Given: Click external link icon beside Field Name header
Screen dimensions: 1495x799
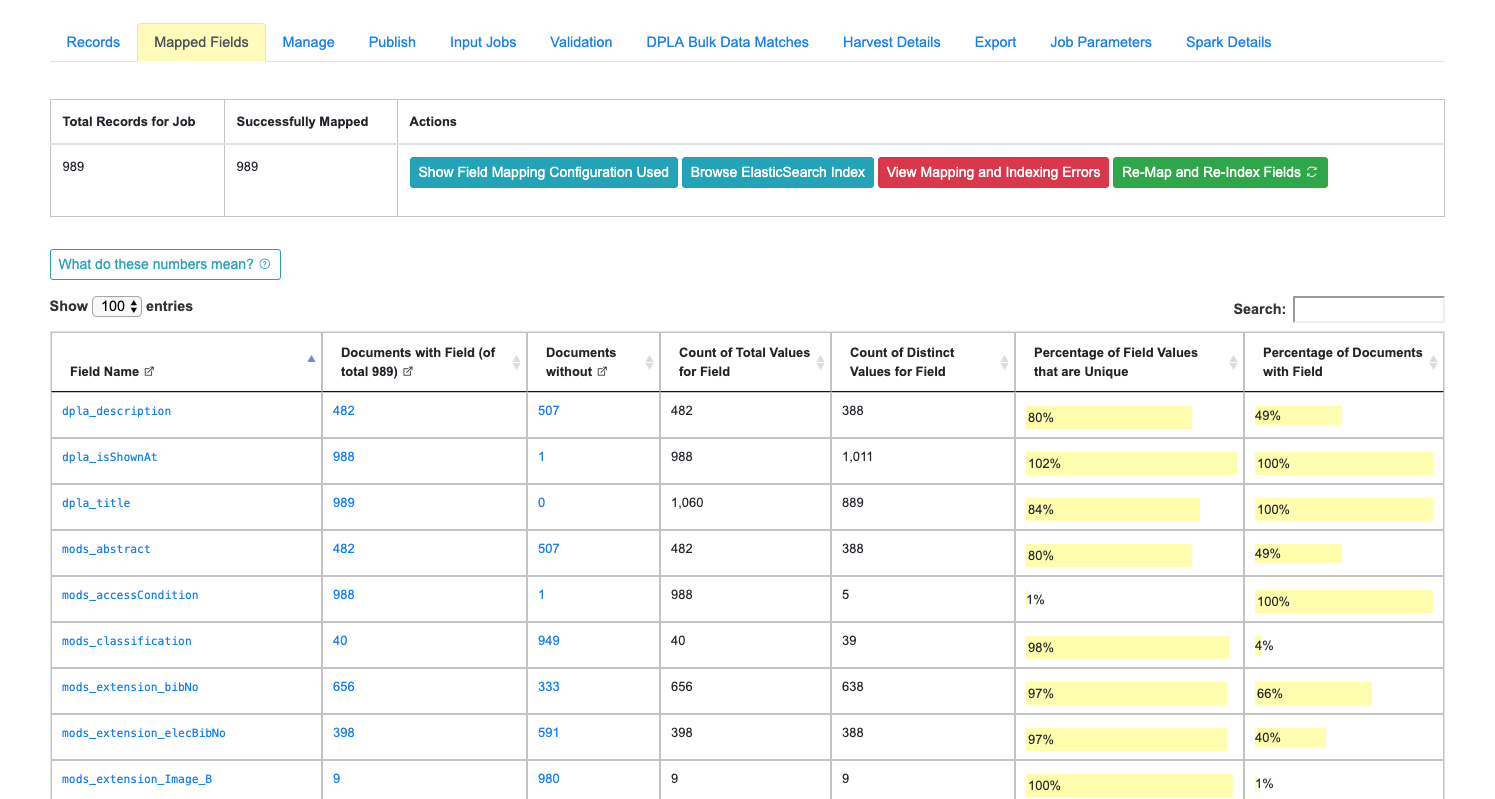Looking at the screenshot, I should [150, 371].
